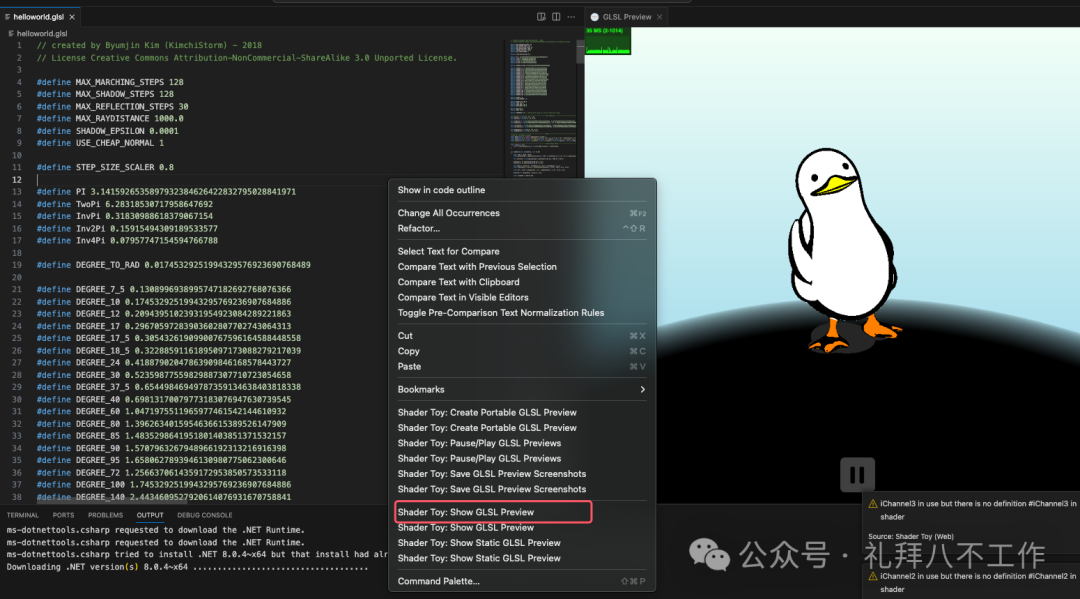Screen dimensions: 1080x599
Task: Click the created by Byumjin Kim comment
Action: click(149, 45)
